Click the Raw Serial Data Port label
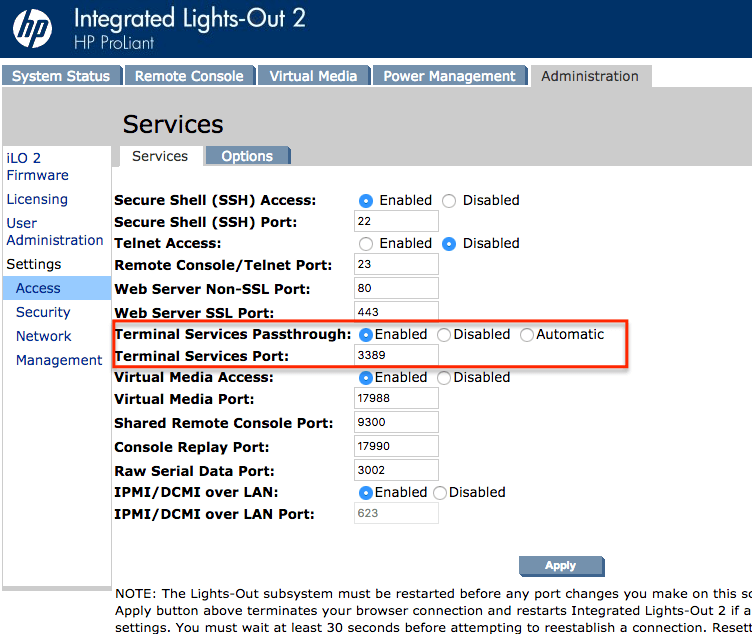This screenshot has width=752, height=634. pos(194,471)
